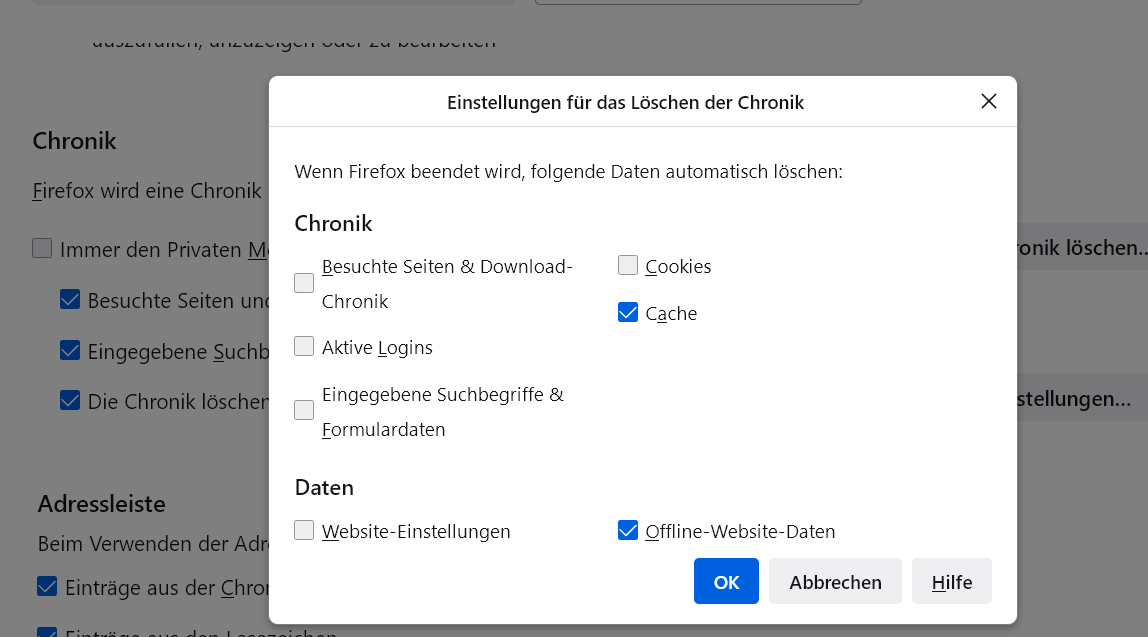Uncheck the Cache checkbox
This screenshot has width=1148, height=637.
pos(628,313)
